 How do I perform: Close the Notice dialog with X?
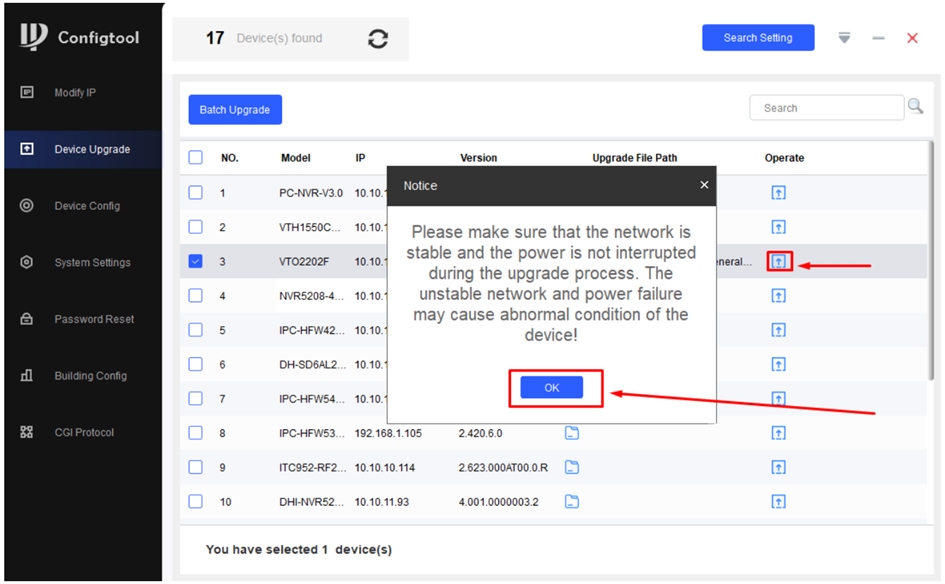704,185
